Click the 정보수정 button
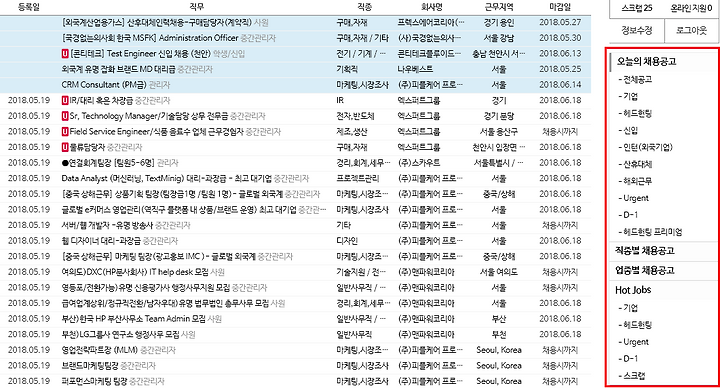This screenshot has width=720, height=388. pyautogui.click(x=636, y=30)
